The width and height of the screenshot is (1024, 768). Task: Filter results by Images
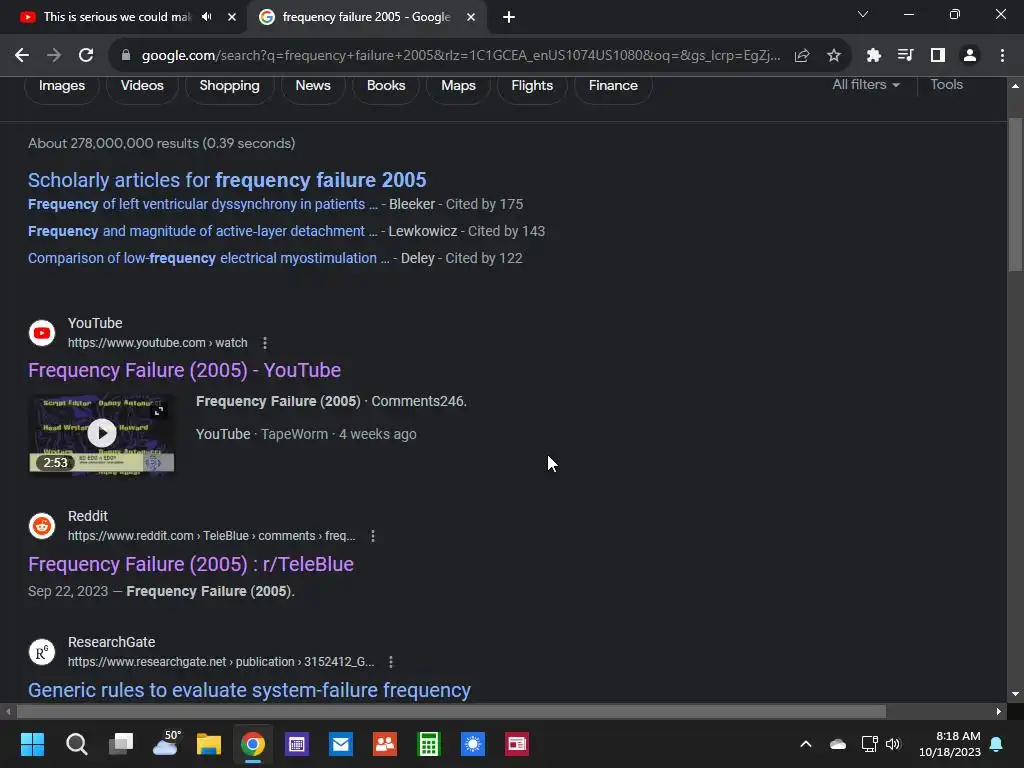click(x=62, y=86)
